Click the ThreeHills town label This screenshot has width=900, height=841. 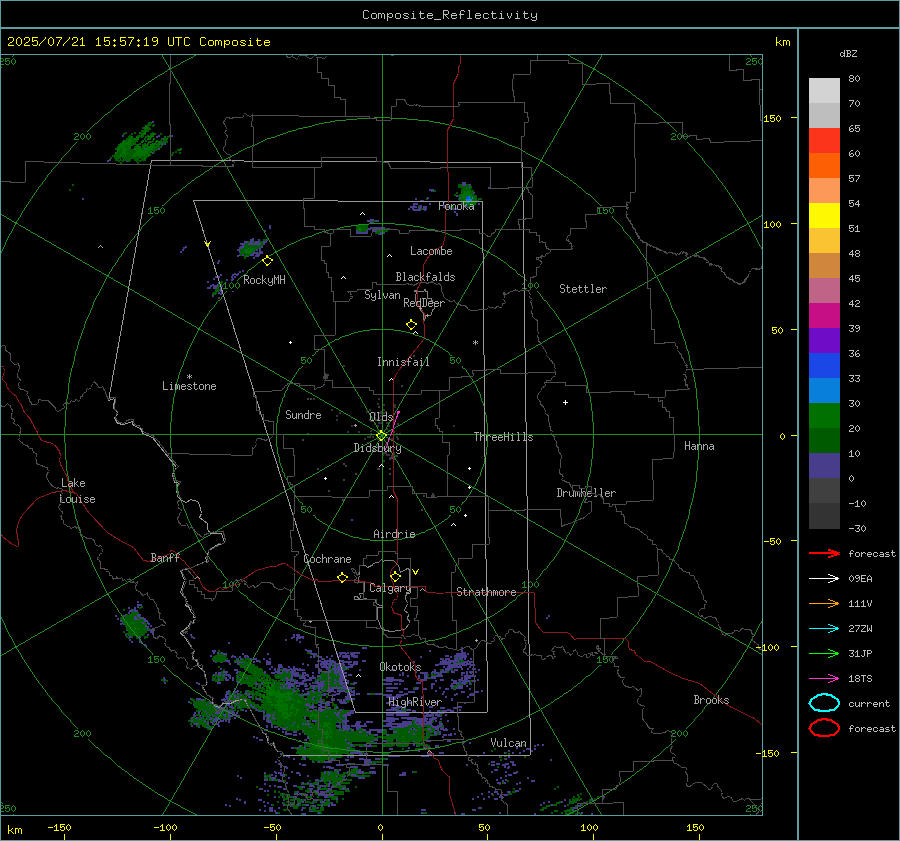point(503,437)
